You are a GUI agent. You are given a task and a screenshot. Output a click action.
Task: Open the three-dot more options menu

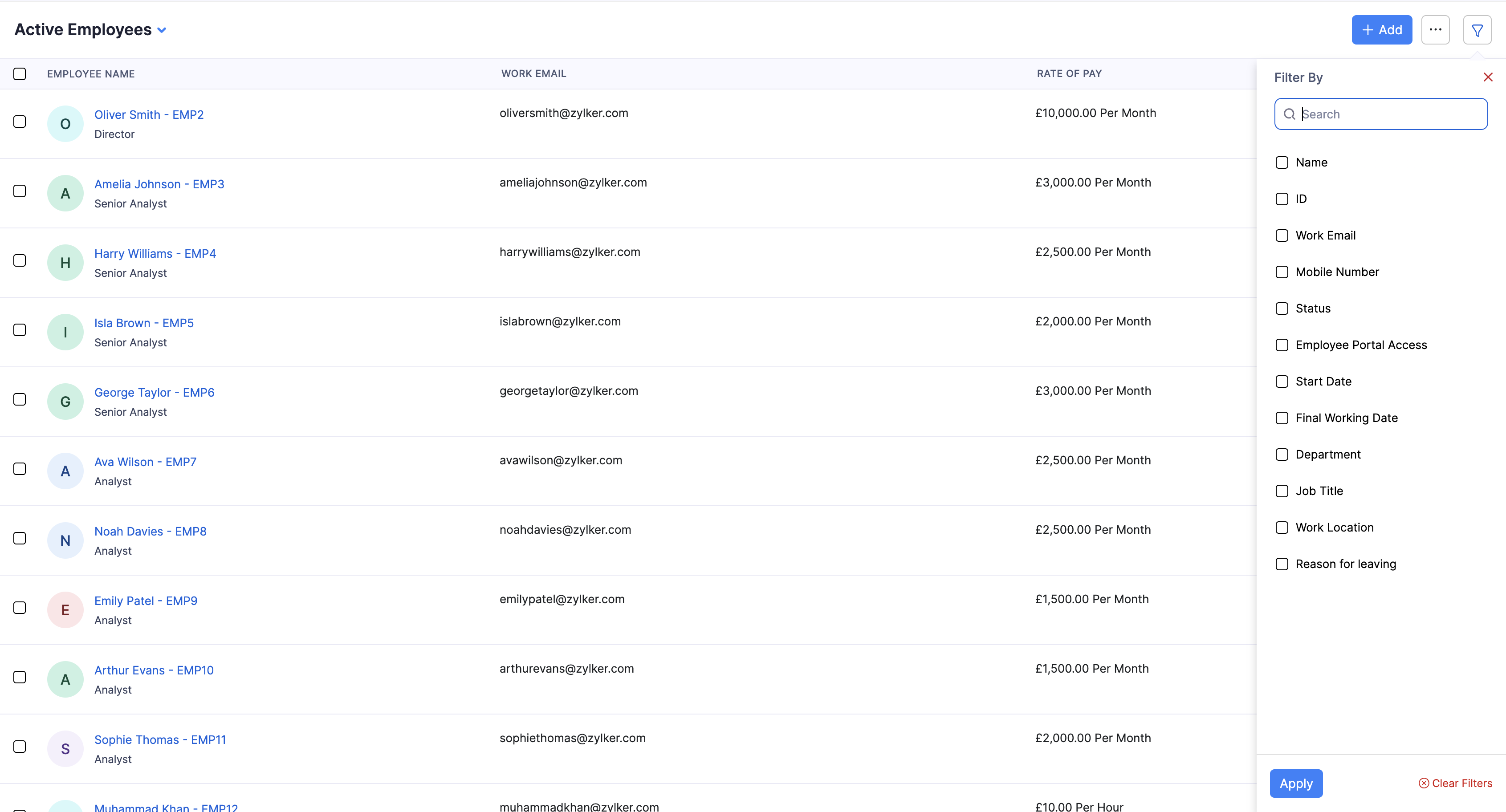tap(1435, 30)
